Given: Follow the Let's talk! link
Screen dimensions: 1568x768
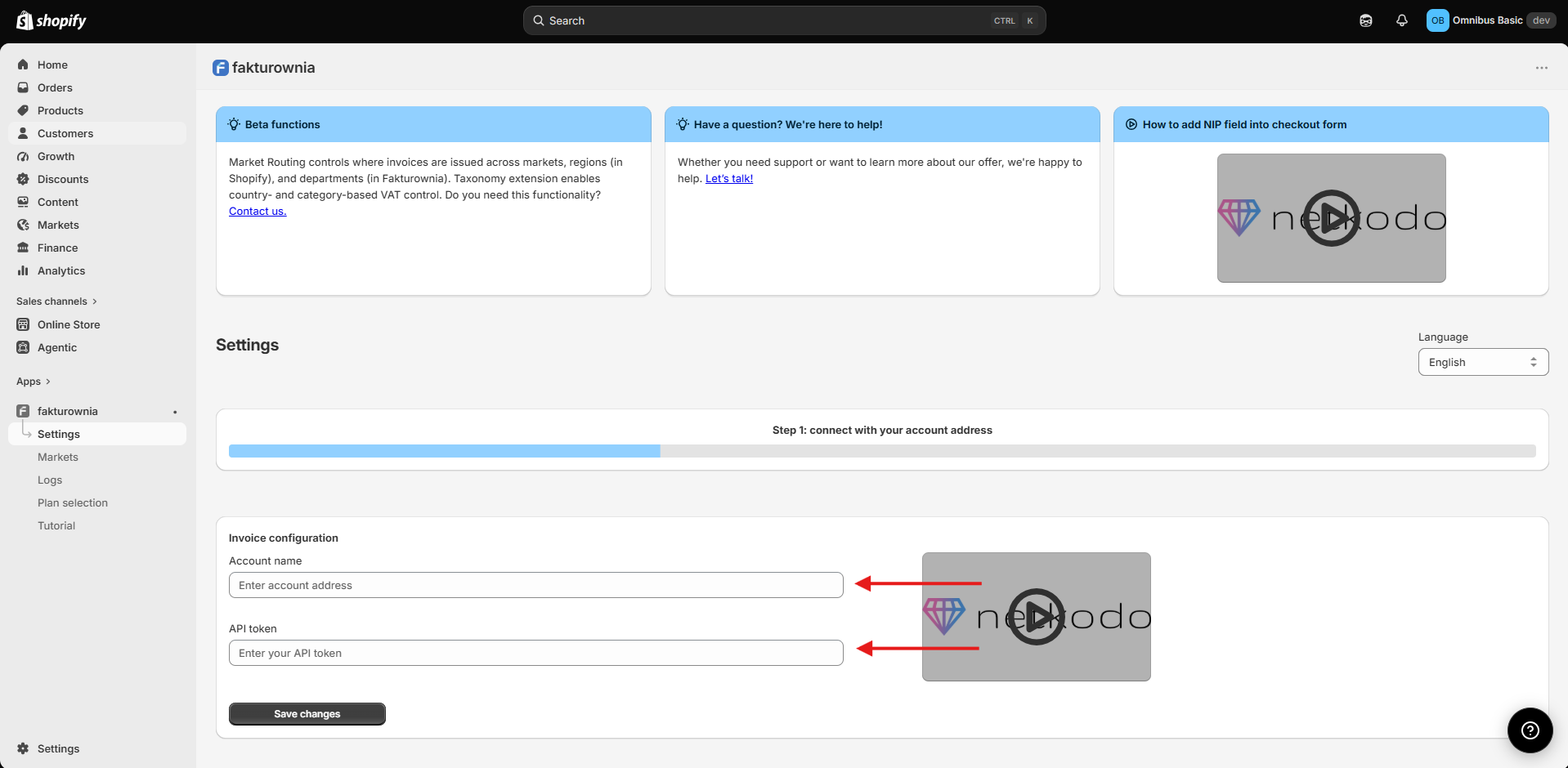Looking at the screenshot, I should pos(729,178).
